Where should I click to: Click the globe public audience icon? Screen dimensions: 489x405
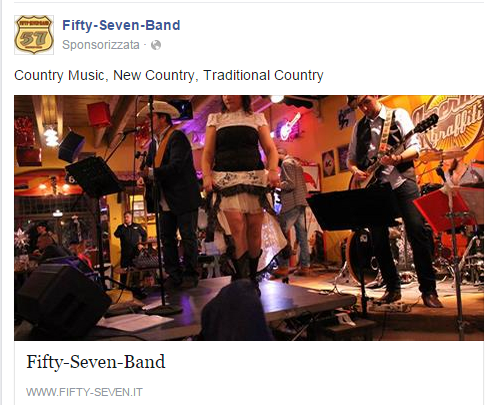pos(156,45)
